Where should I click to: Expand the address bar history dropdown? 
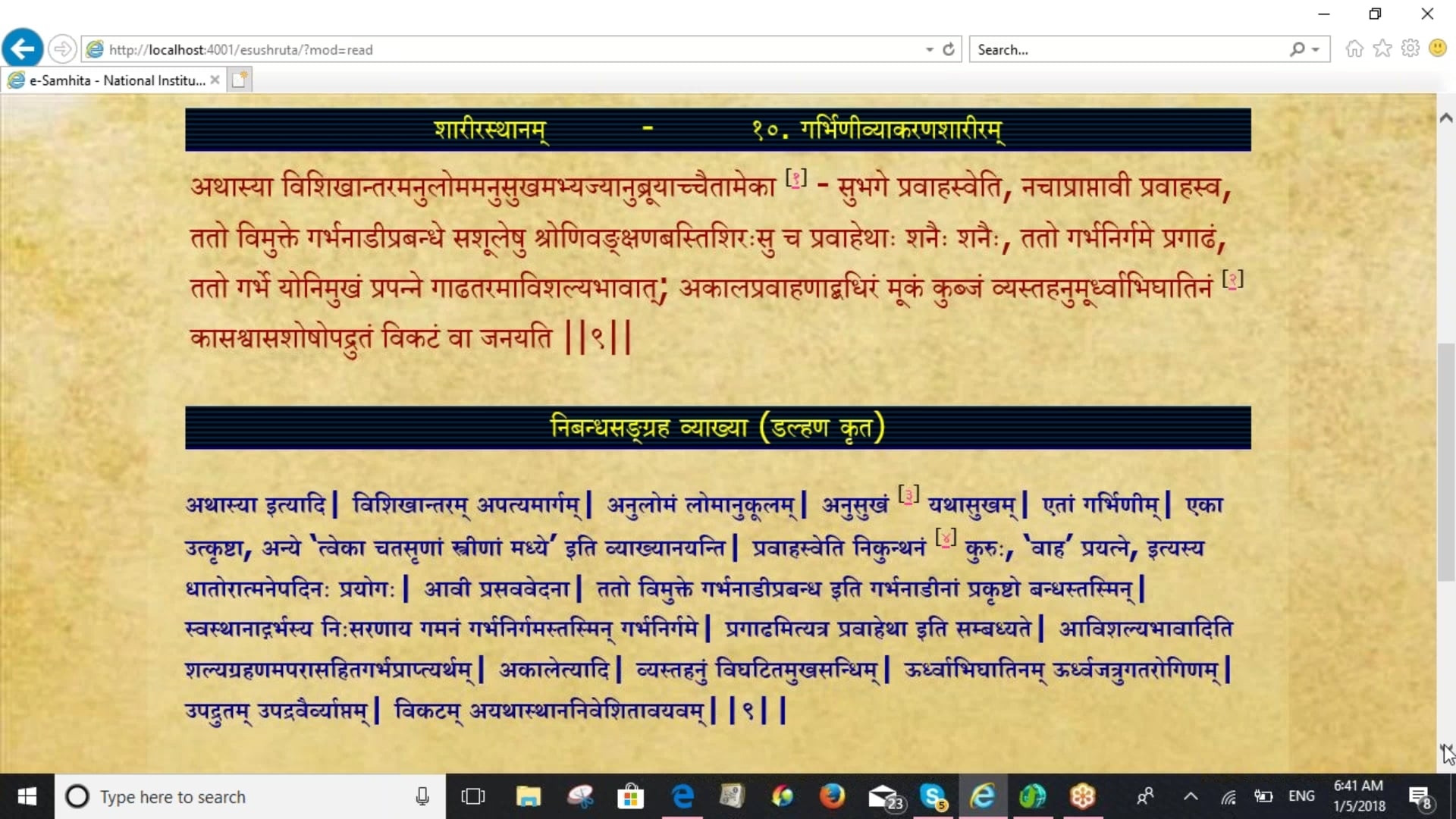click(x=930, y=49)
